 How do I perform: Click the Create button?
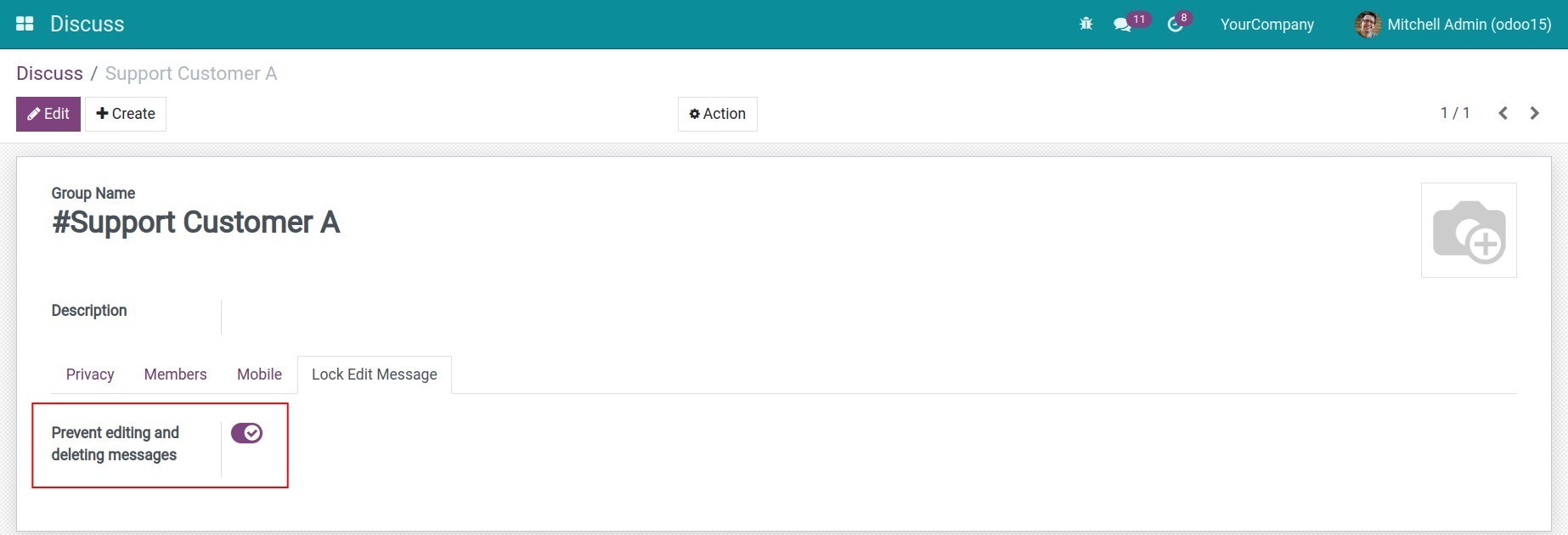[x=126, y=114]
